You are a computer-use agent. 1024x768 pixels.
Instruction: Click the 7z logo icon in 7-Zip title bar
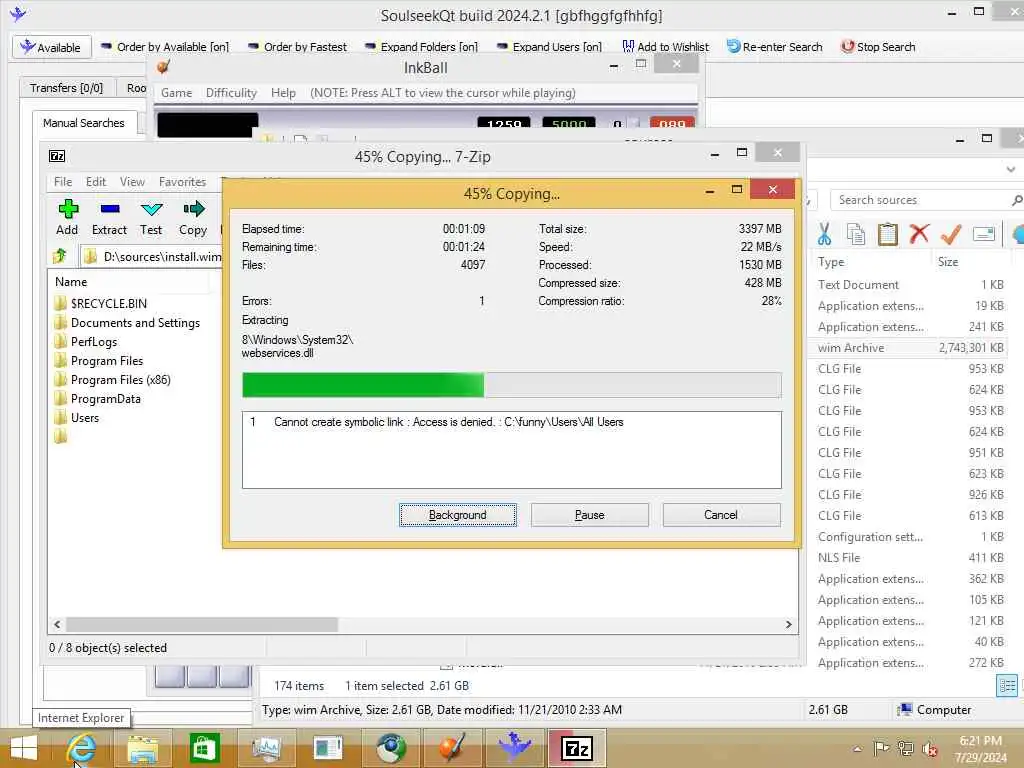(x=57, y=156)
